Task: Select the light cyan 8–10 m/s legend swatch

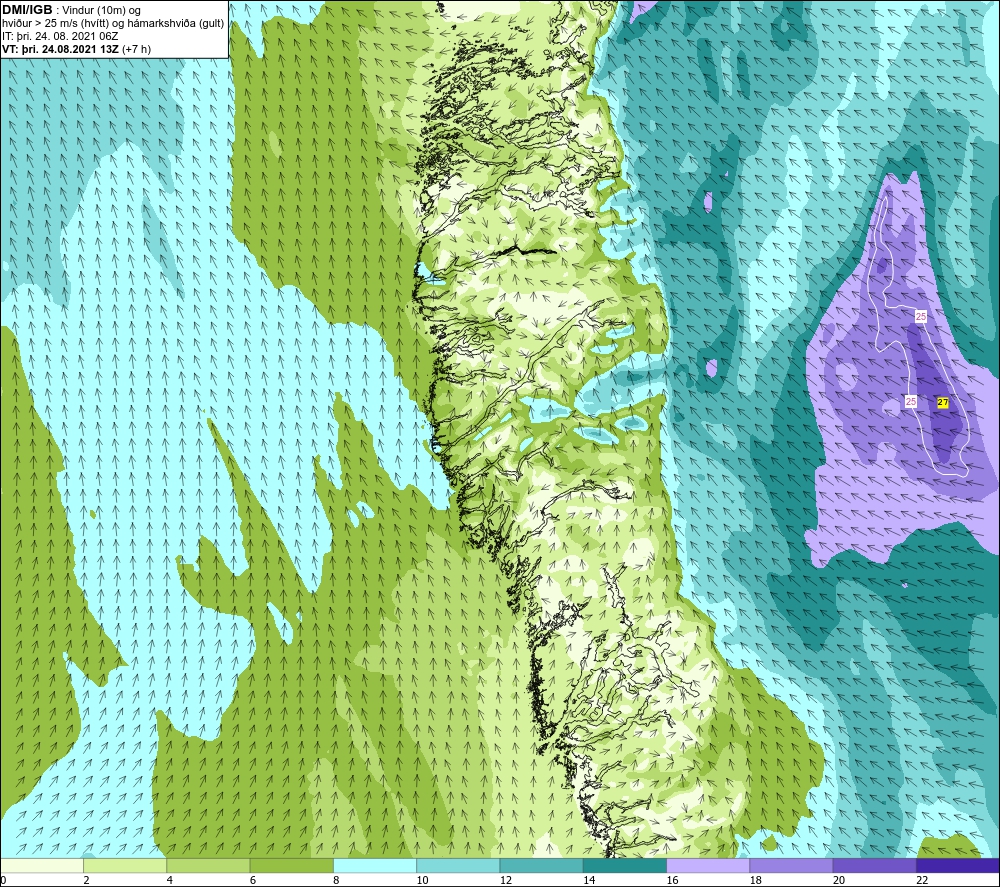Action: point(375,865)
